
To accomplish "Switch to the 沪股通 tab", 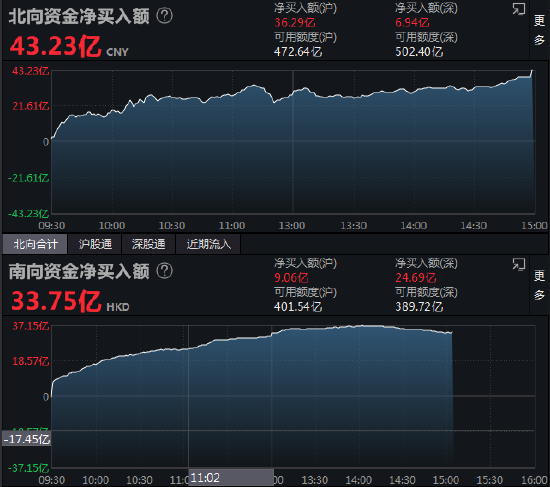I will click(x=95, y=244).
